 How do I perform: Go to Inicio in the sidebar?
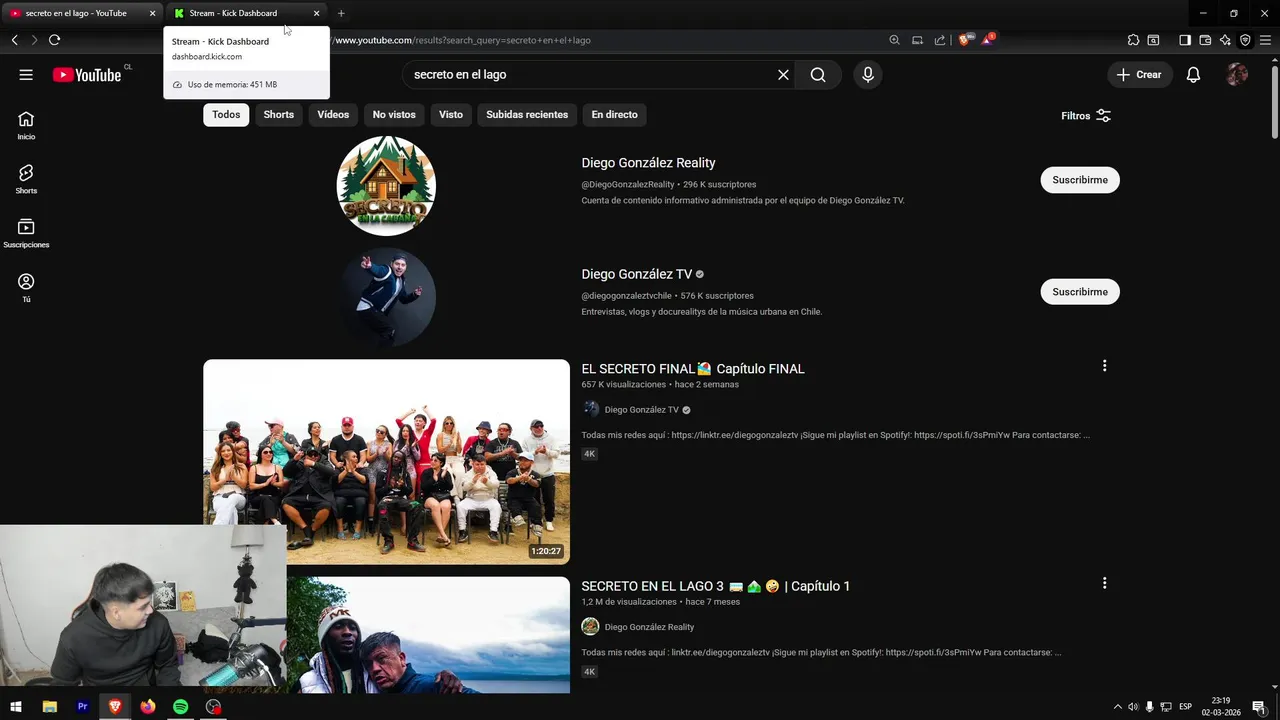tap(26, 125)
